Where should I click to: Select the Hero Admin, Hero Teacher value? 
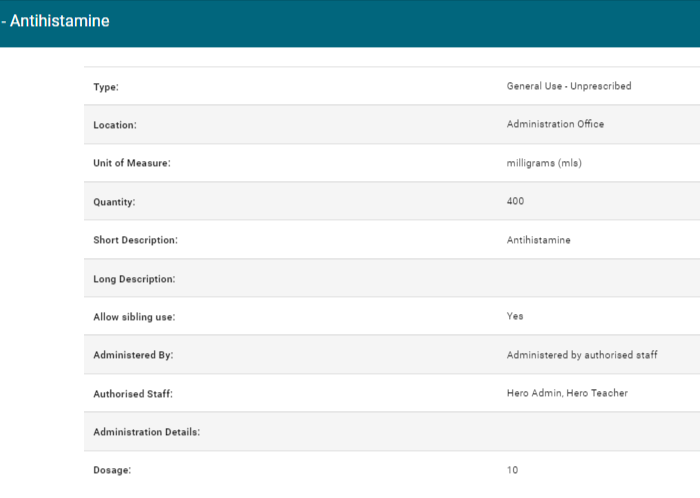pos(567,393)
